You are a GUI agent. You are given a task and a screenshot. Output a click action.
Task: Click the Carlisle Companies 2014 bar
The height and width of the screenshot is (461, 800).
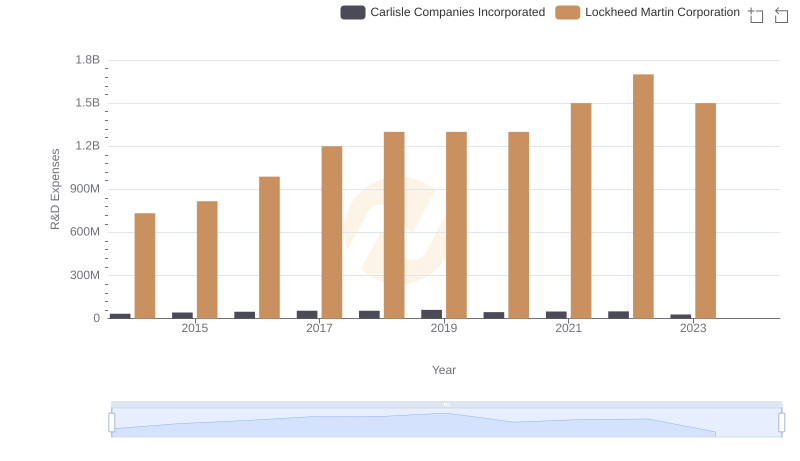point(120,316)
